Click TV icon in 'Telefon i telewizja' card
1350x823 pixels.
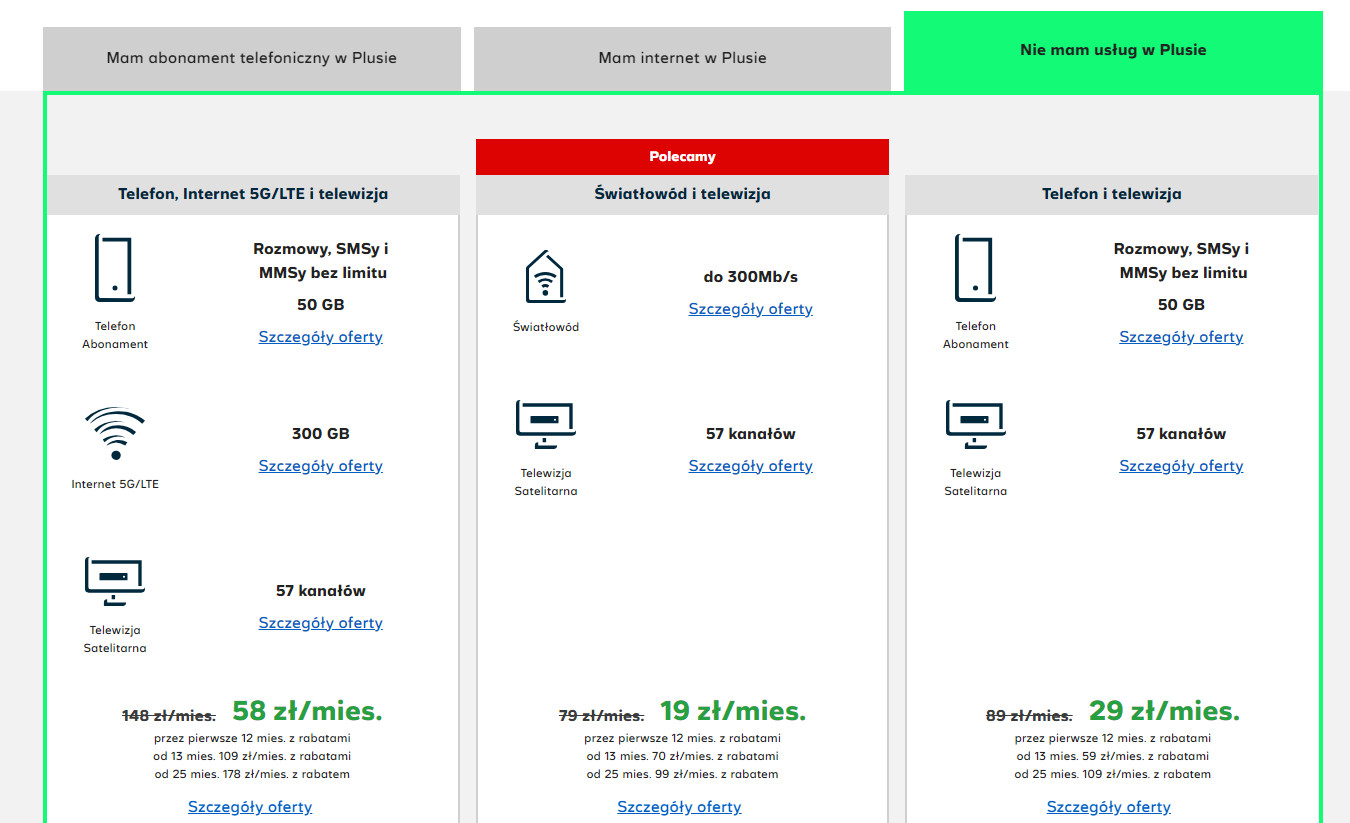975,425
